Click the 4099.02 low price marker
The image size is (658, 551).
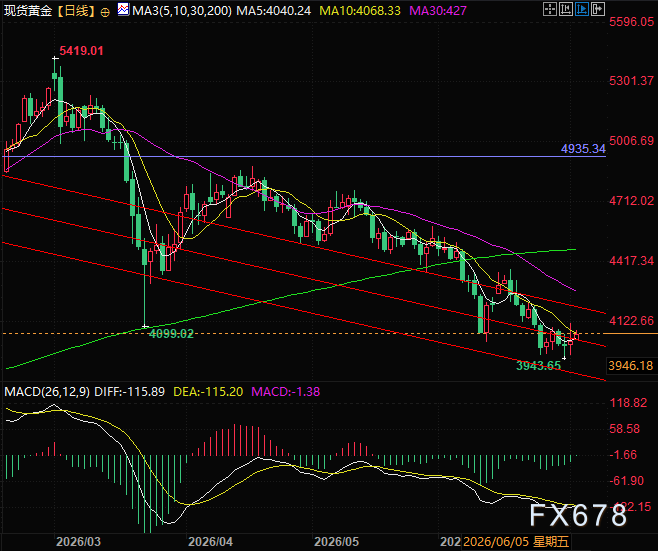click(171, 334)
